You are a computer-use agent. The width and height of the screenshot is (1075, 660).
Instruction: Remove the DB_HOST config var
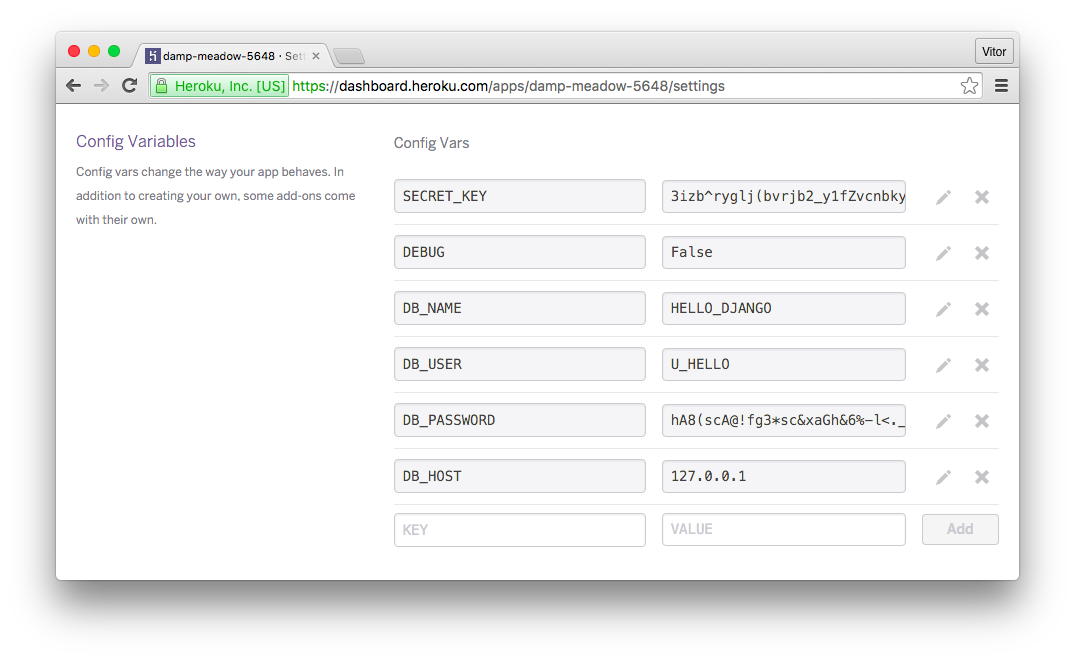click(982, 476)
